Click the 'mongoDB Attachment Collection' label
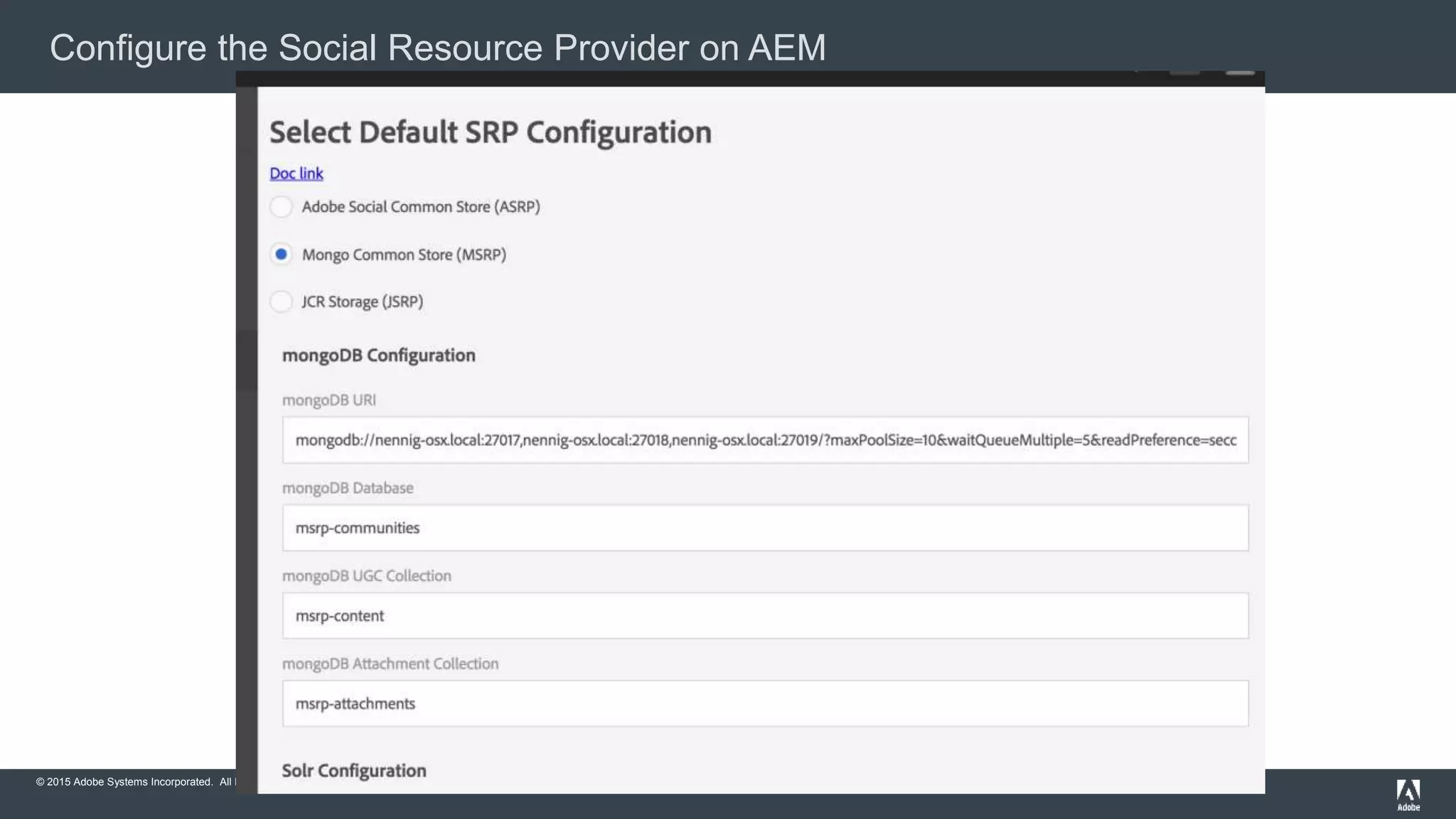The image size is (1456, 819). (x=390, y=663)
